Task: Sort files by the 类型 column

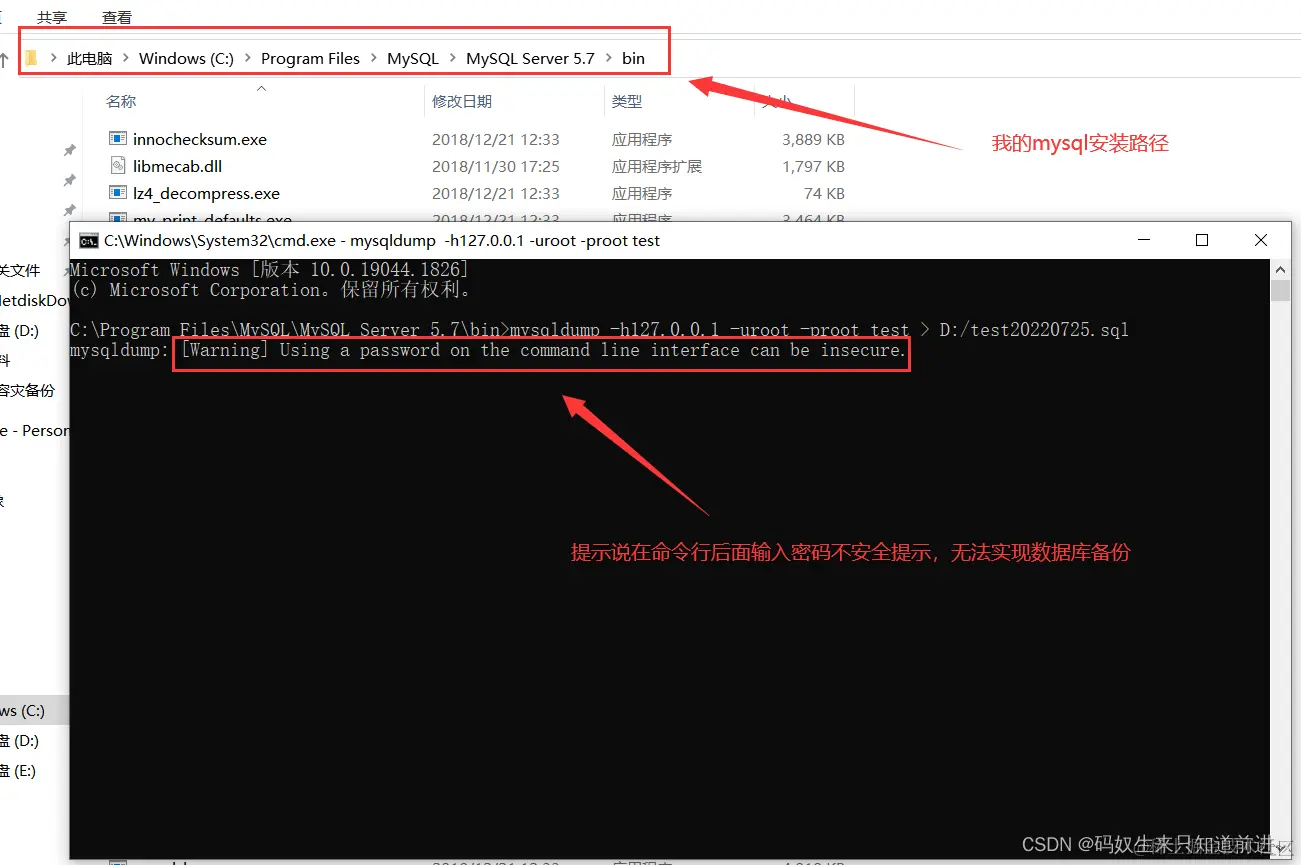Action: [627, 102]
